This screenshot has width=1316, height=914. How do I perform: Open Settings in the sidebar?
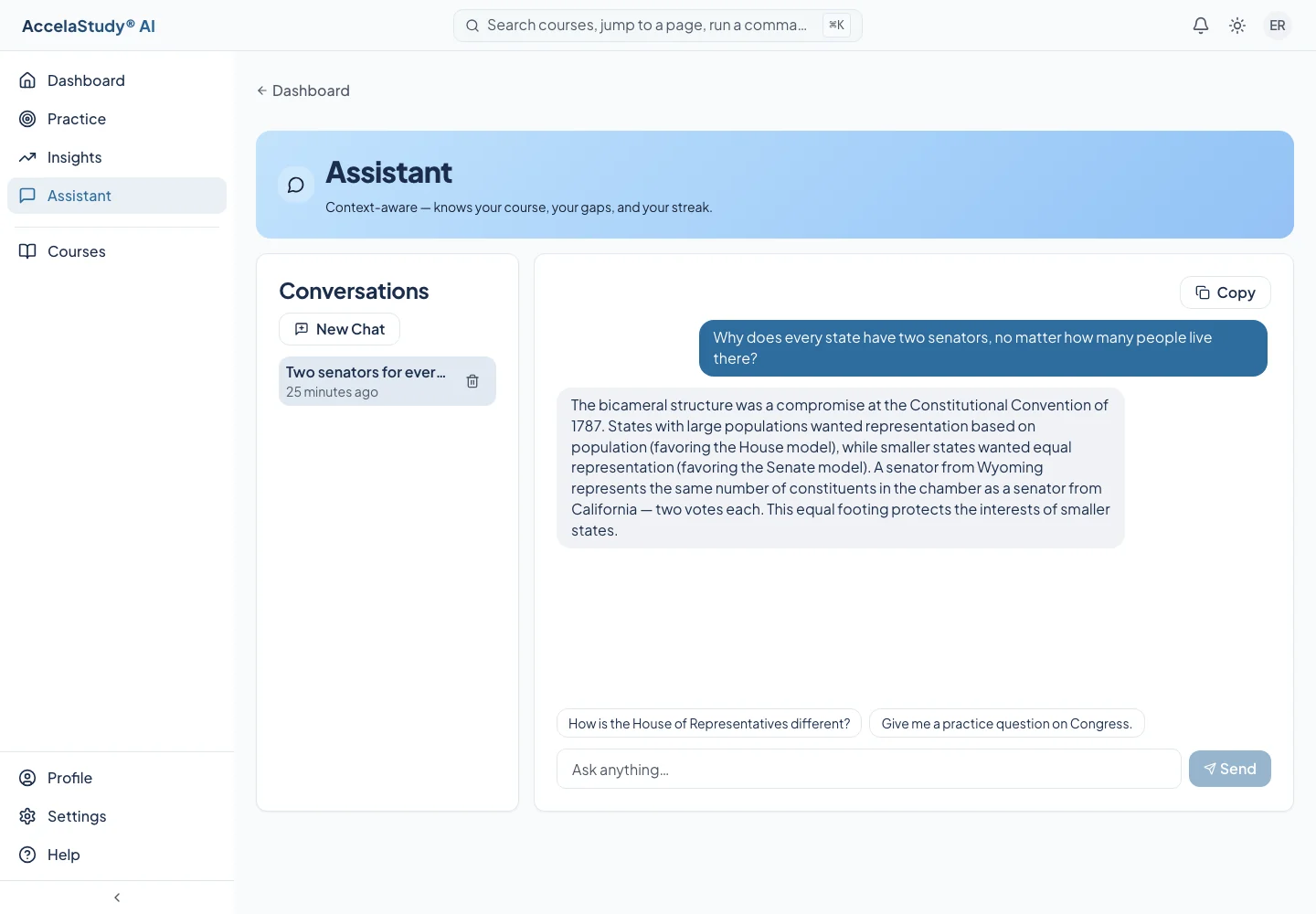(x=117, y=816)
